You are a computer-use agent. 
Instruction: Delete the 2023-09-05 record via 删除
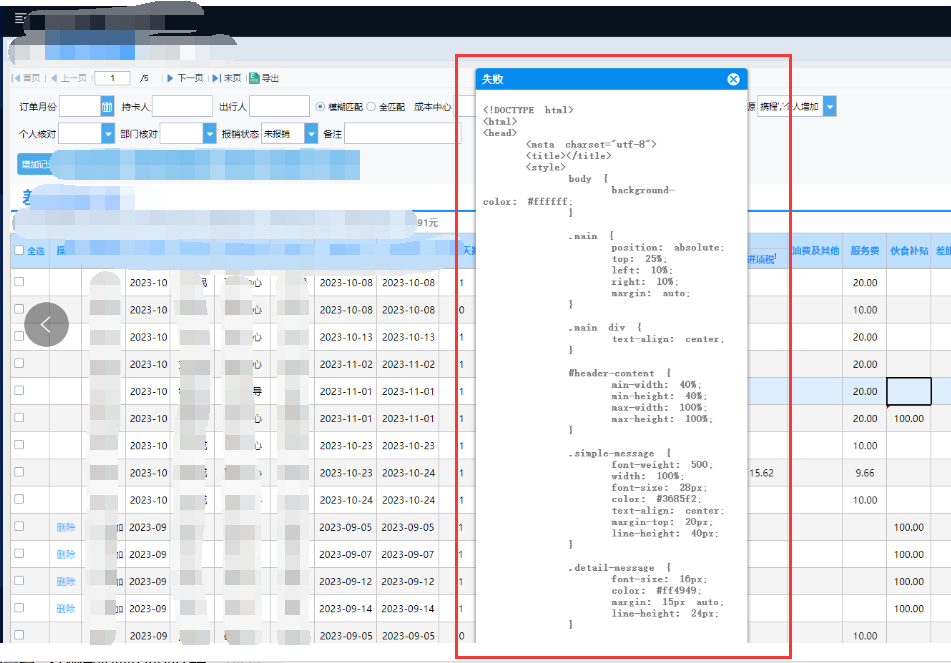[x=66, y=527]
